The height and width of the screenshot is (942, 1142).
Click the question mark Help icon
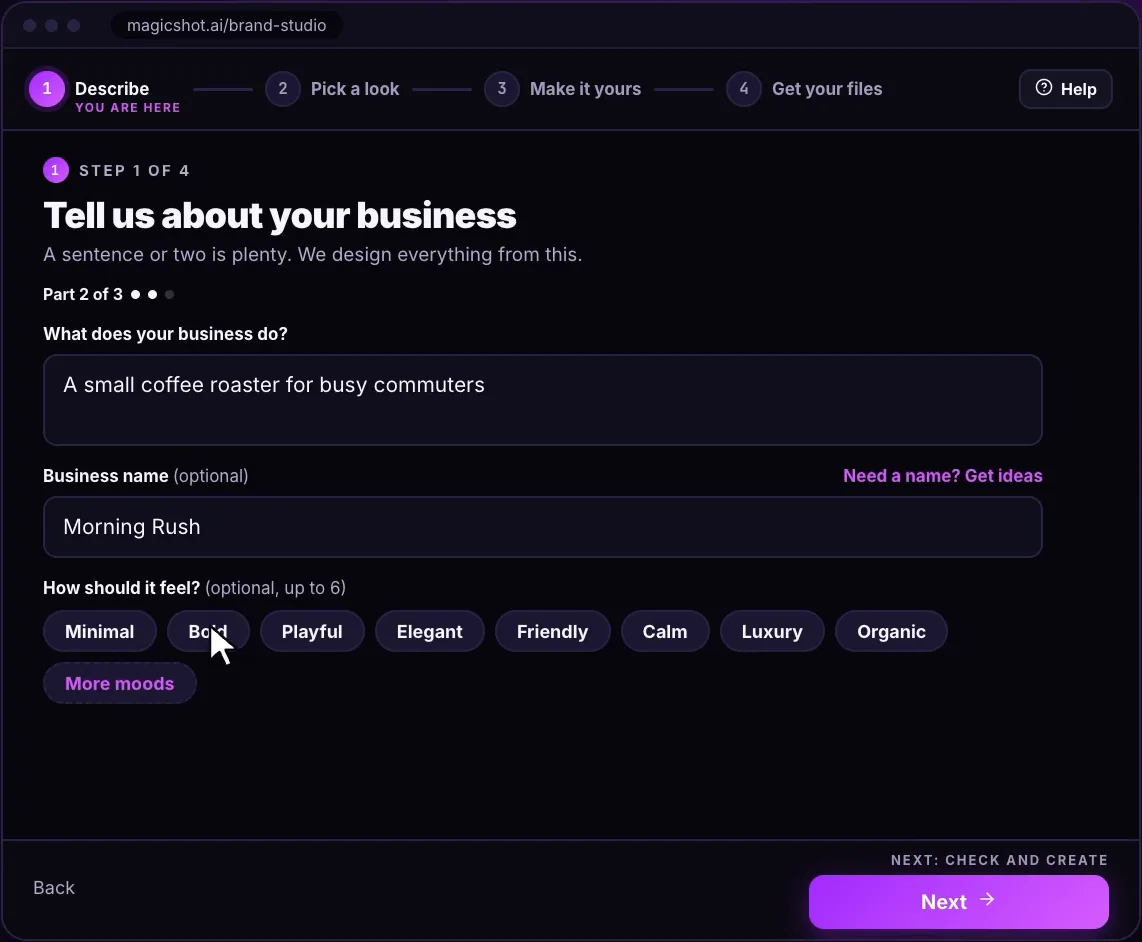point(1044,87)
